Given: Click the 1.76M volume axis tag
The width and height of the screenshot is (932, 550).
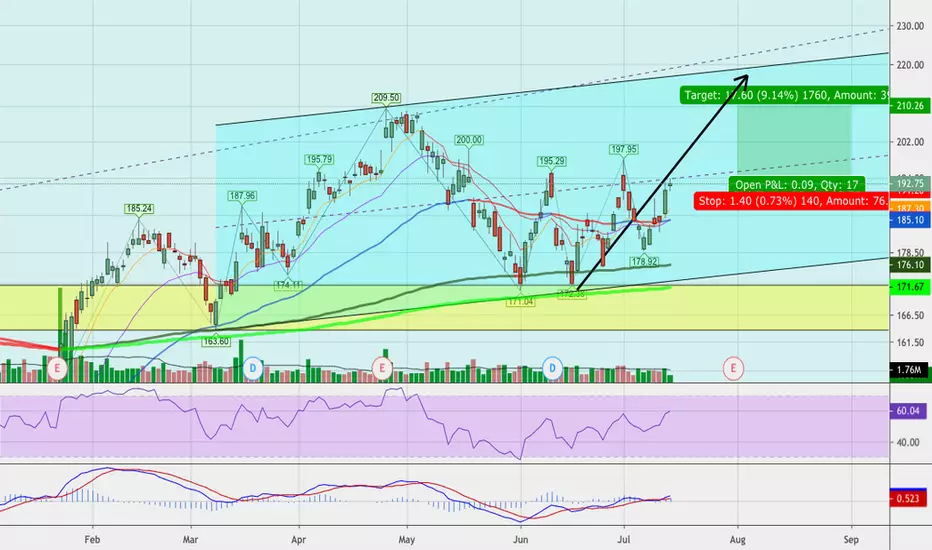Looking at the screenshot, I should point(909,370).
